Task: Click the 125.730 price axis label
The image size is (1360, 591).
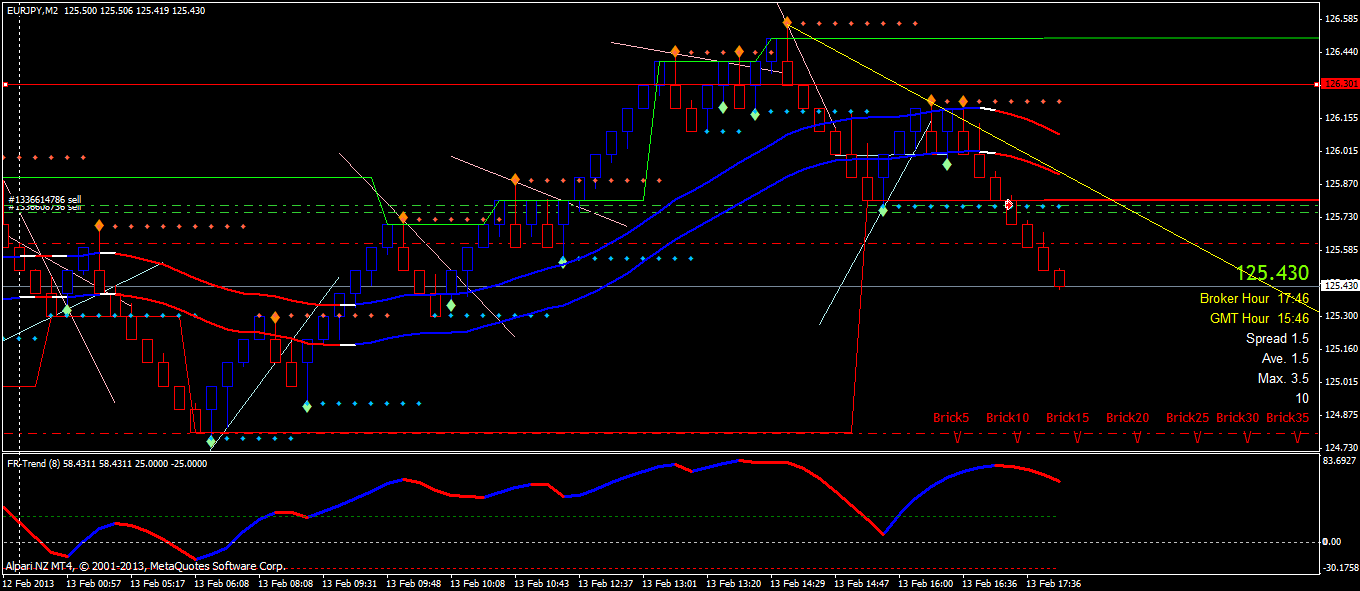Action: 1341,217
